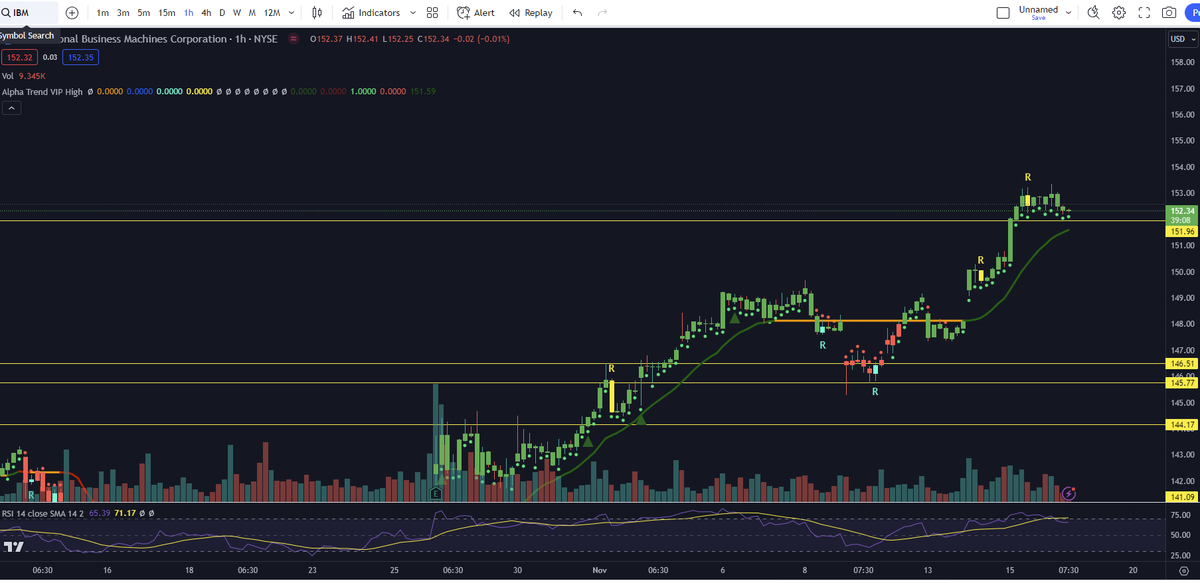Select the Alpha Trend VIP High indicator label
Image resolution: width=1200 pixels, height=583 pixels.
pyautogui.click(x=42, y=91)
